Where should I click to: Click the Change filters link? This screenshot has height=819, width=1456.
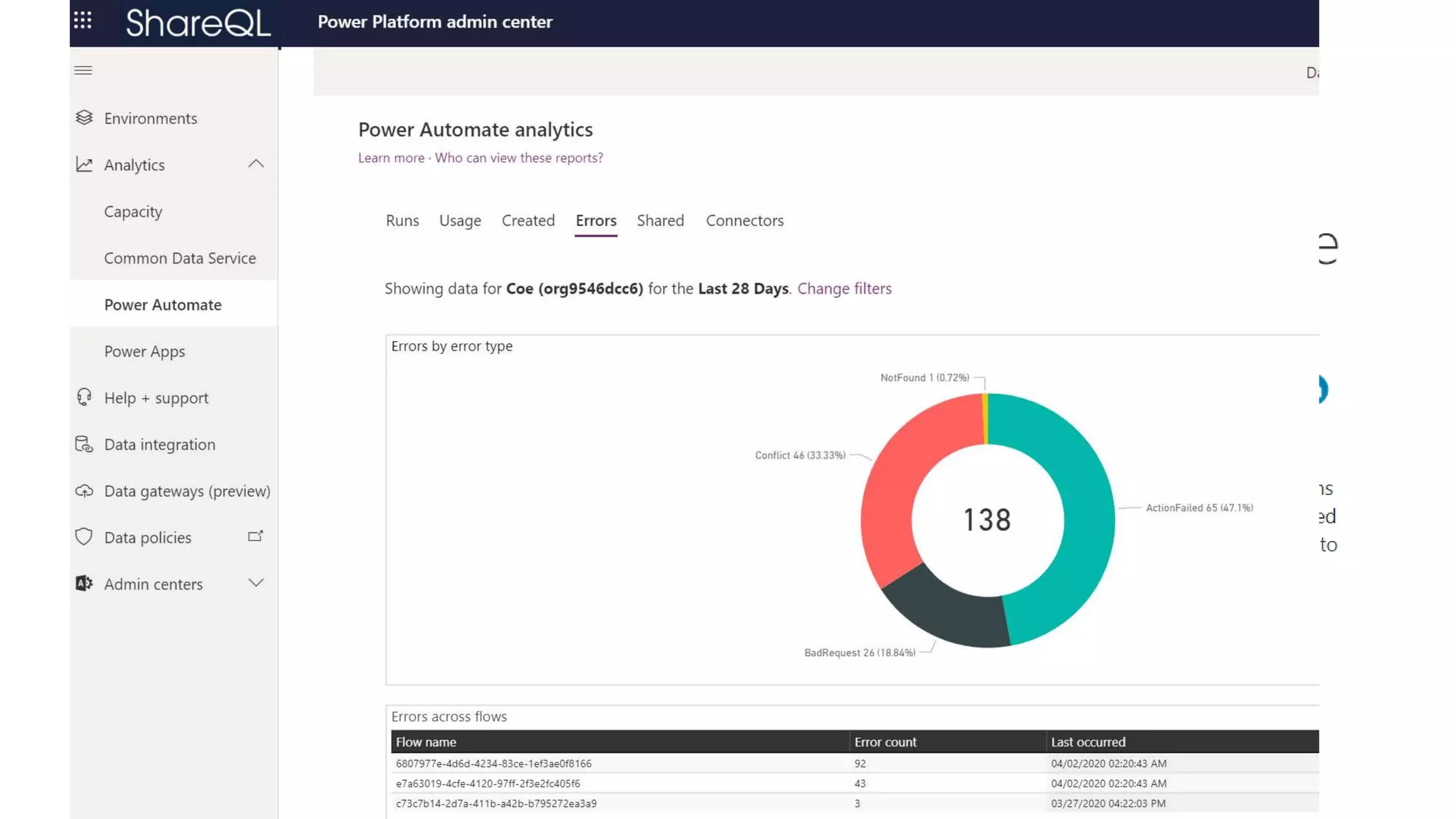pyautogui.click(x=844, y=289)
